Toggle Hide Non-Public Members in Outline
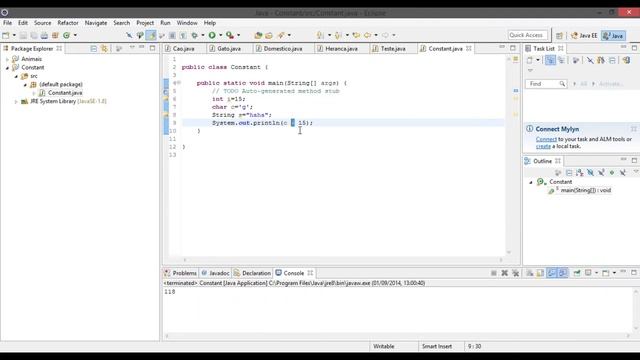This screenshot has height=360, width=640. point(611,173)
